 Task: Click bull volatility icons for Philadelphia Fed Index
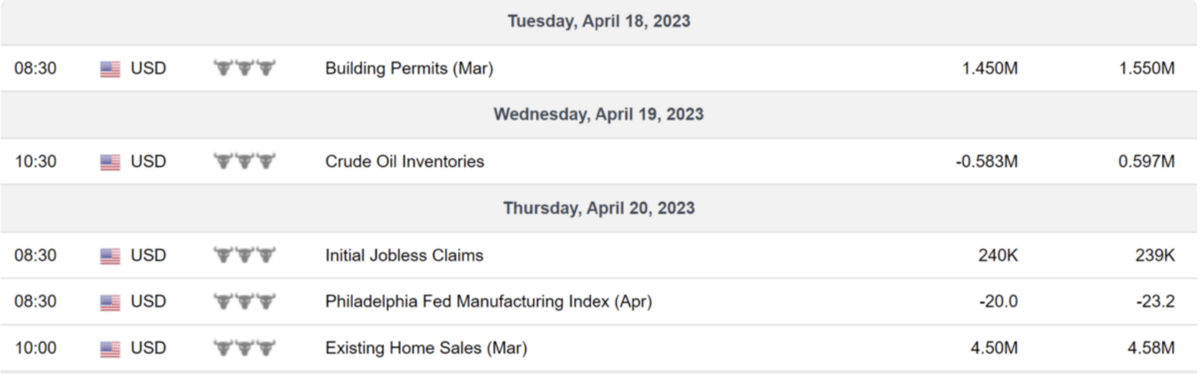coord(244,301)
